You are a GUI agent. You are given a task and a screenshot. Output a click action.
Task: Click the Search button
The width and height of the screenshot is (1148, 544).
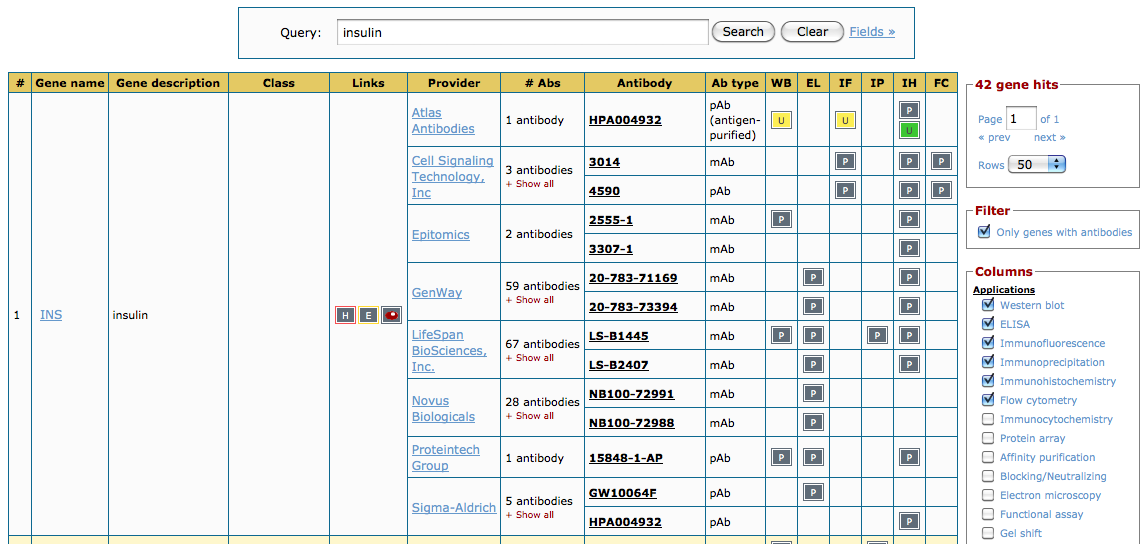click(743, 32)
